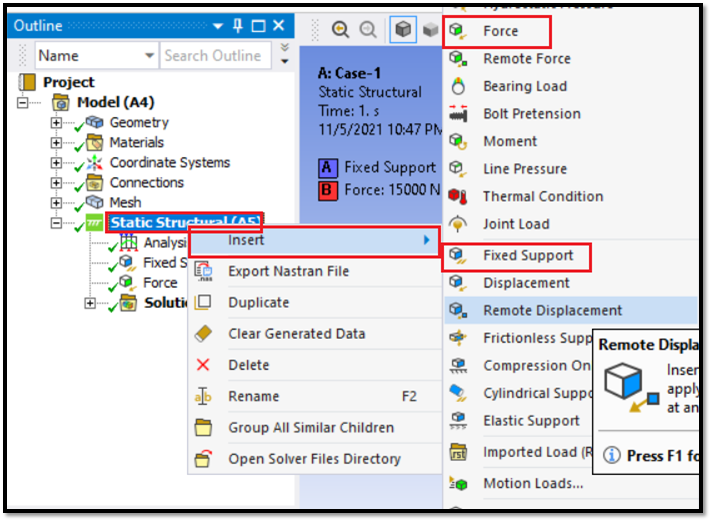
Task: Click the Displacement icon
Action: 458,283
